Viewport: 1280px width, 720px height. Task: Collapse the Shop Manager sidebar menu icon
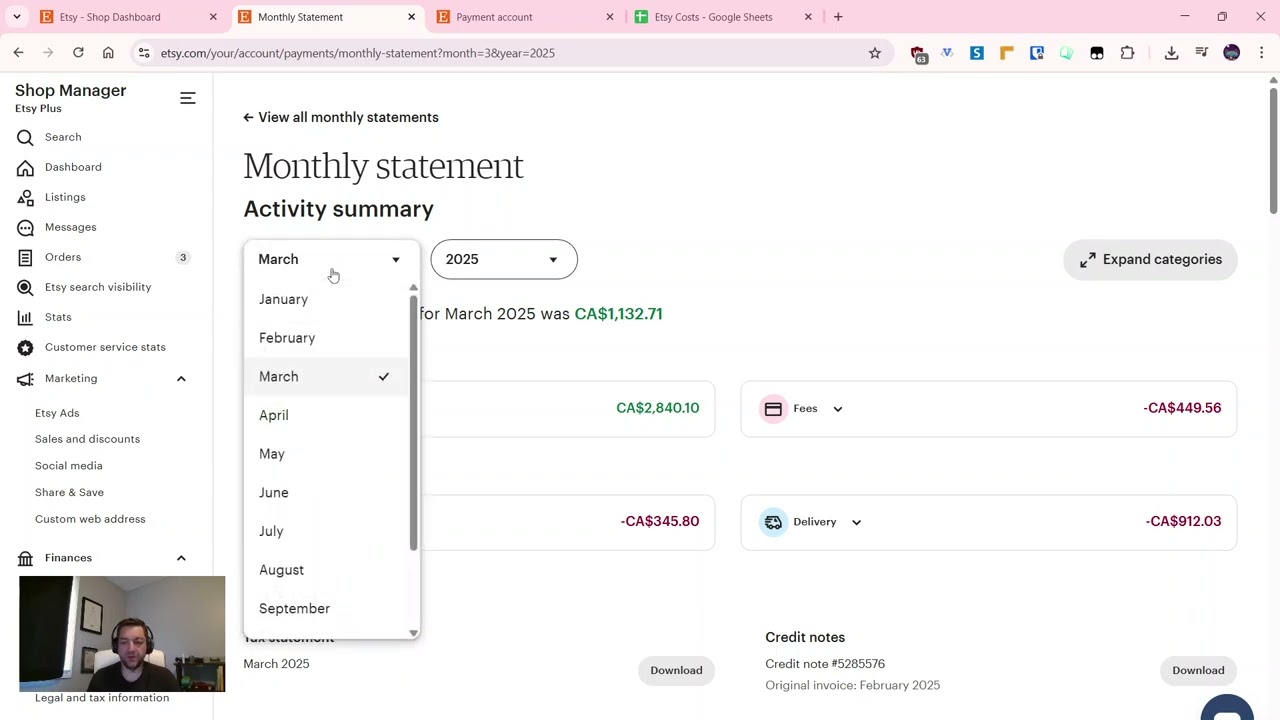(x=188, y=98)
